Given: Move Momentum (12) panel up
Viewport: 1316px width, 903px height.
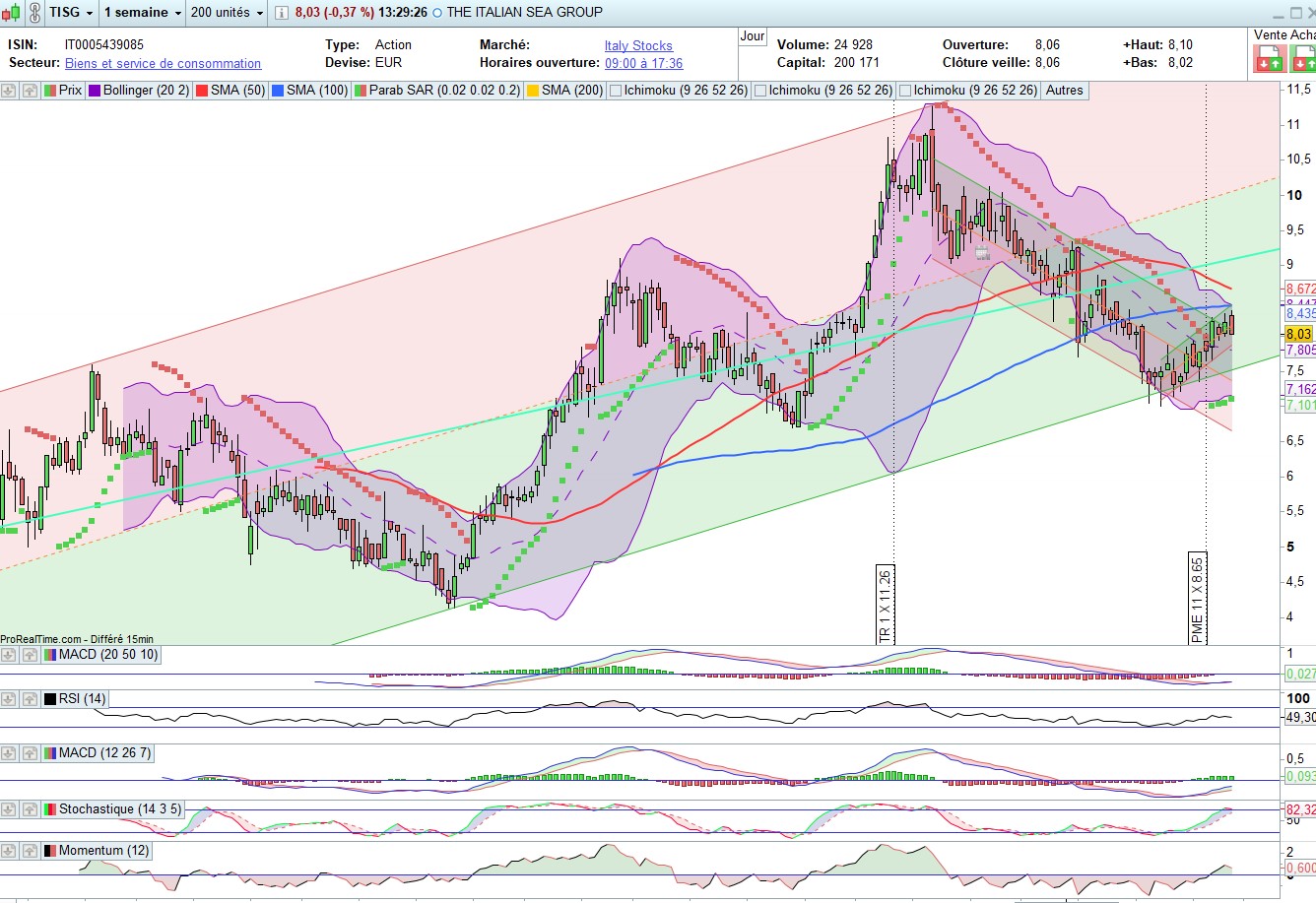Looking at the screenshot, I should tap(30, 851).
